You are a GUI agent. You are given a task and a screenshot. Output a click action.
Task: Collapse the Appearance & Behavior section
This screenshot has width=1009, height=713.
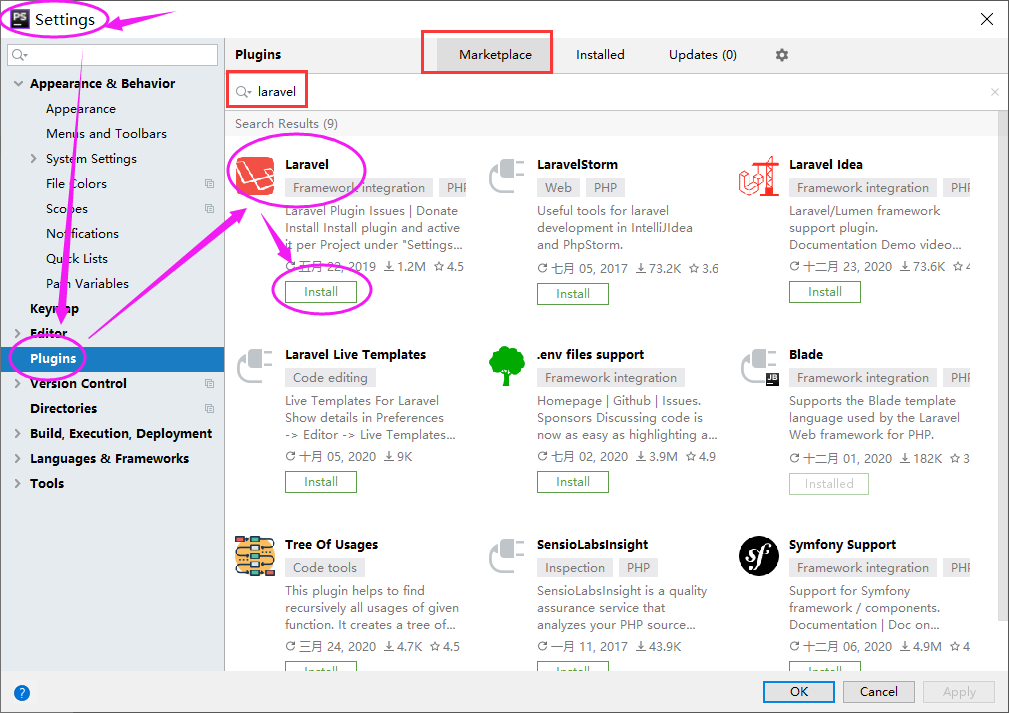[x=18, y=84]
